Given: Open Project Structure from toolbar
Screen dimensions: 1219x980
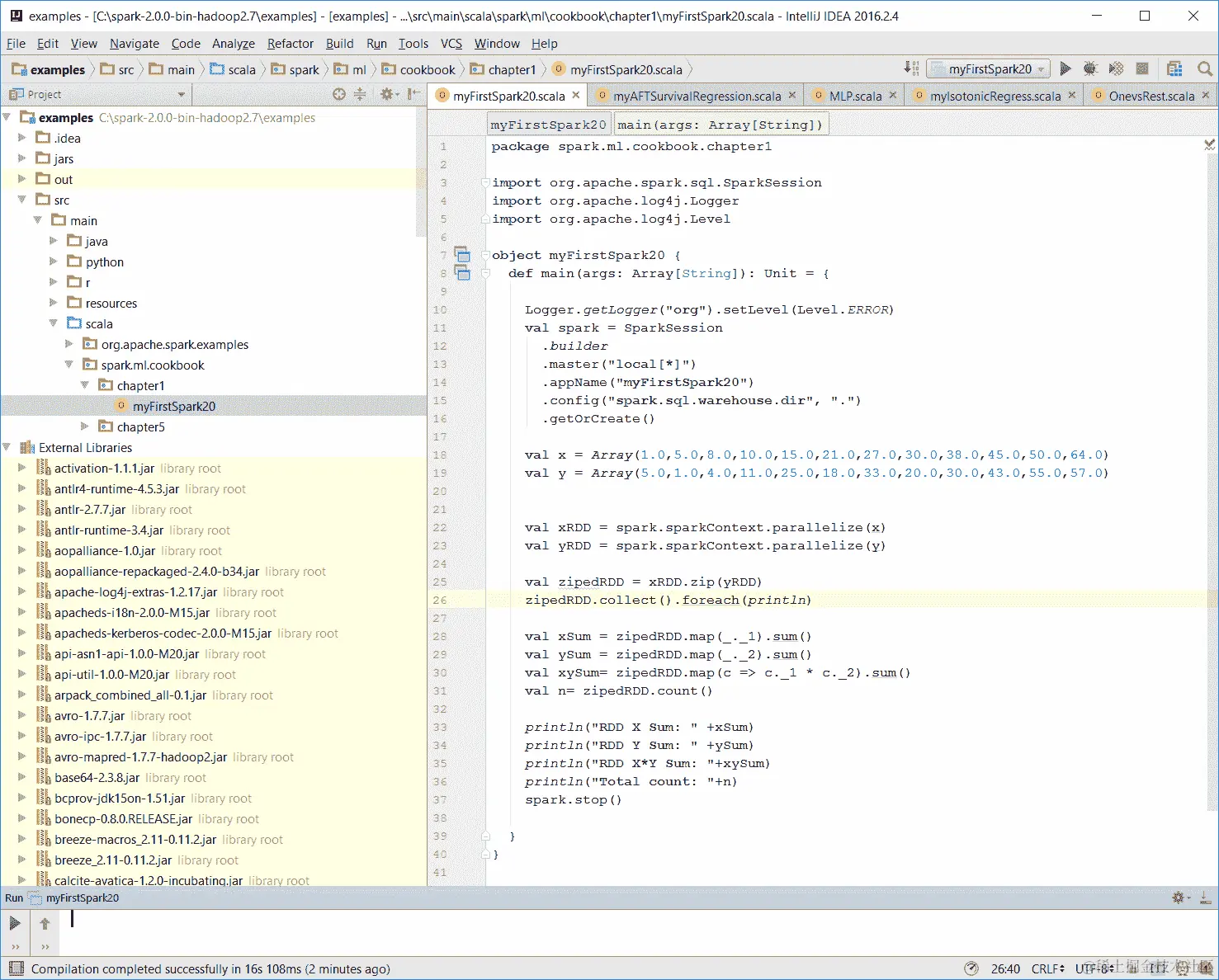Looking at the screenshot, I should click(1174, 68).
